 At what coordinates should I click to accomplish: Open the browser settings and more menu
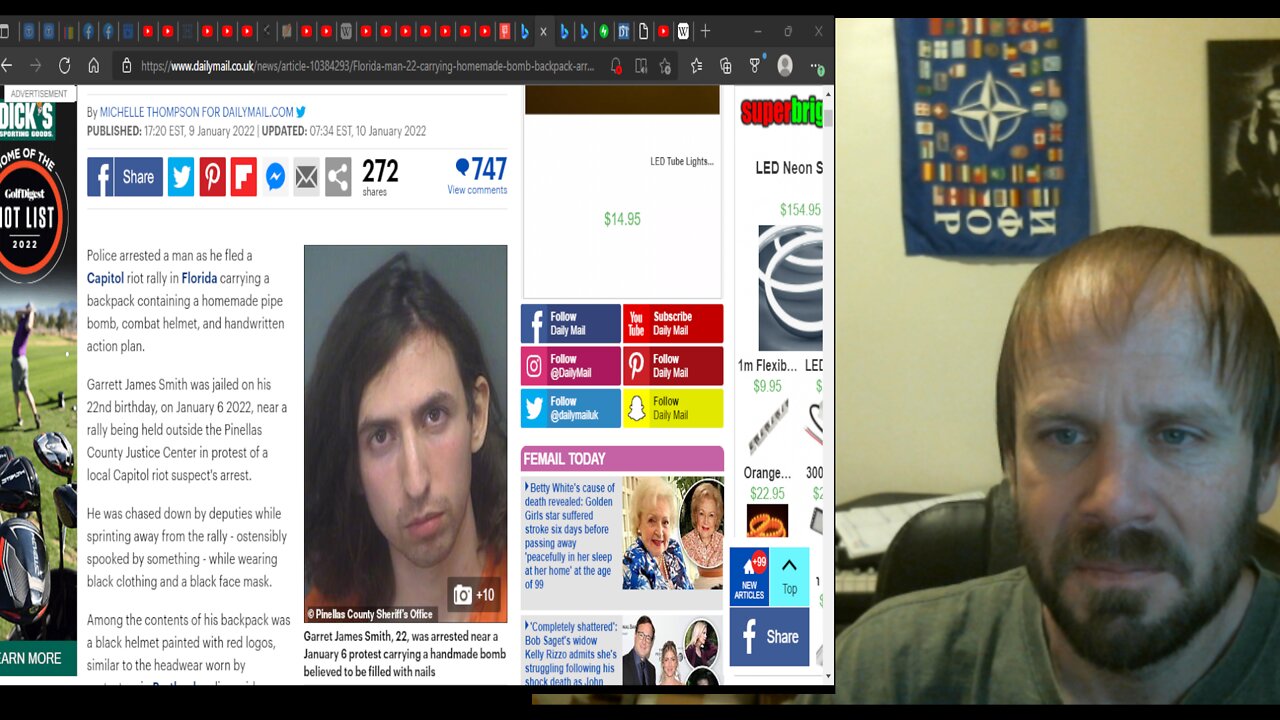(818, 68)
